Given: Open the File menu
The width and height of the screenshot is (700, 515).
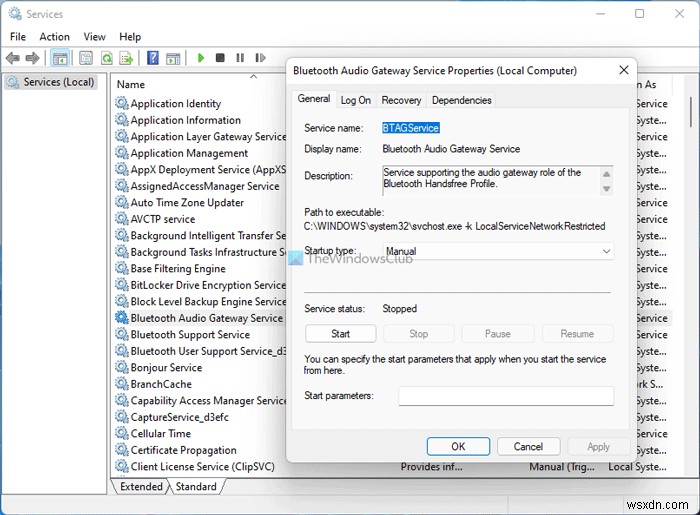Looking at the screenshot, I should pyautogui.click(x=18, y=37).
